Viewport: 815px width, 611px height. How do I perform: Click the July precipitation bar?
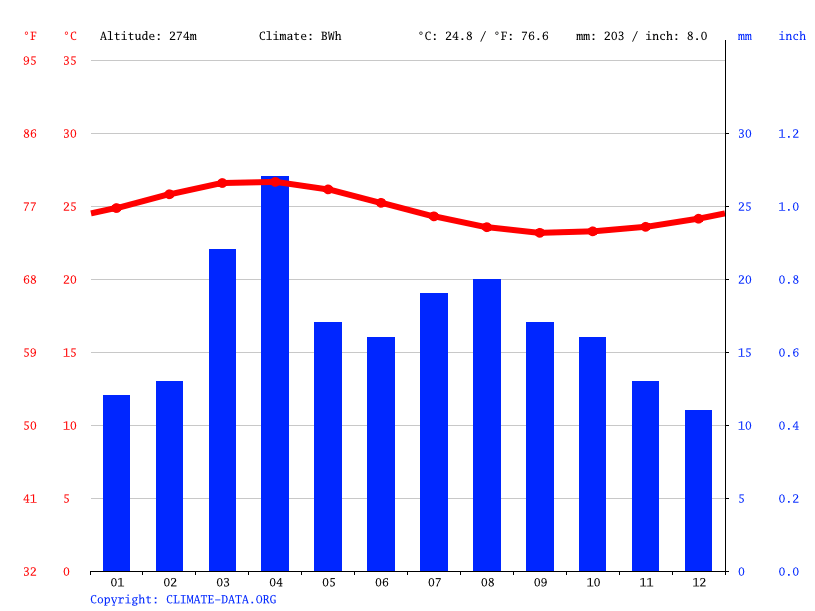pos(434,430)
